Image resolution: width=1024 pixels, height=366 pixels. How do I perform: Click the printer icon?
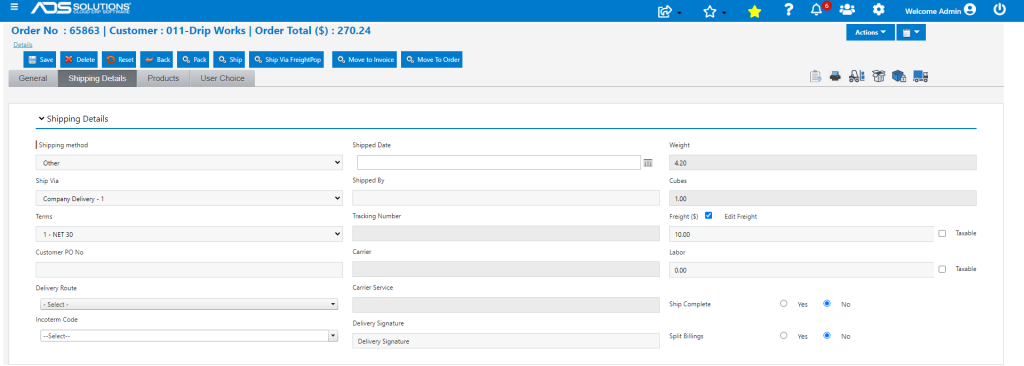pyautogui.click(x=835, y=76)
